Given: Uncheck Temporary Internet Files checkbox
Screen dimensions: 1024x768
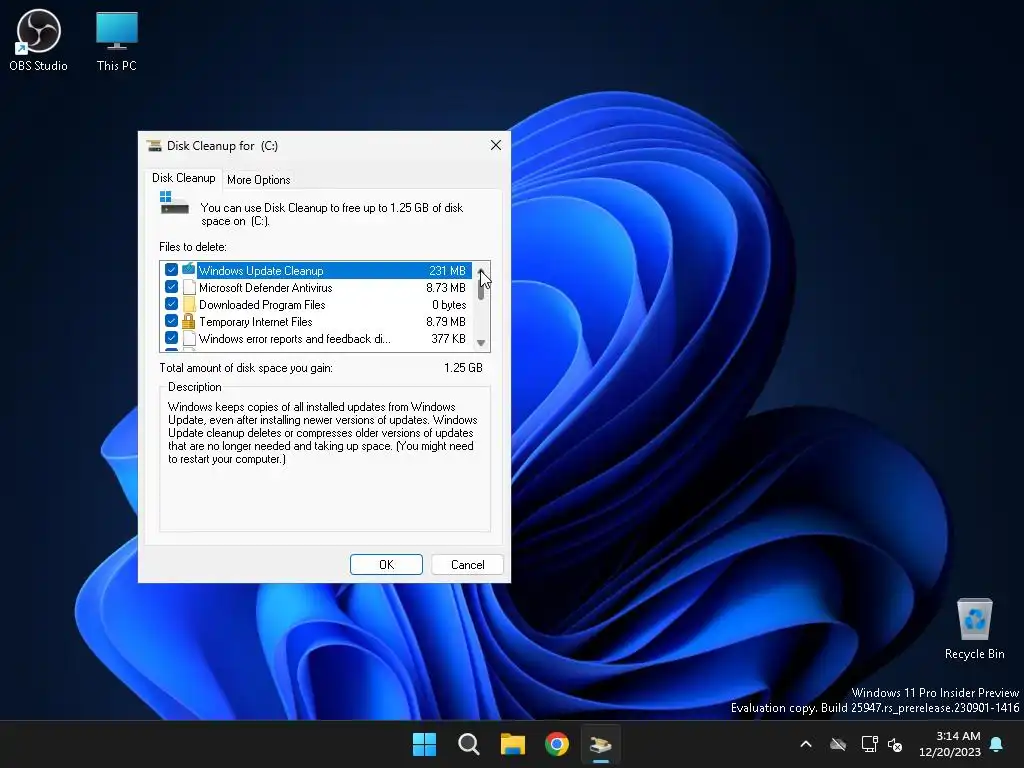Looking at the screenshot, I should pyautogui.click(x=171, y=321).
